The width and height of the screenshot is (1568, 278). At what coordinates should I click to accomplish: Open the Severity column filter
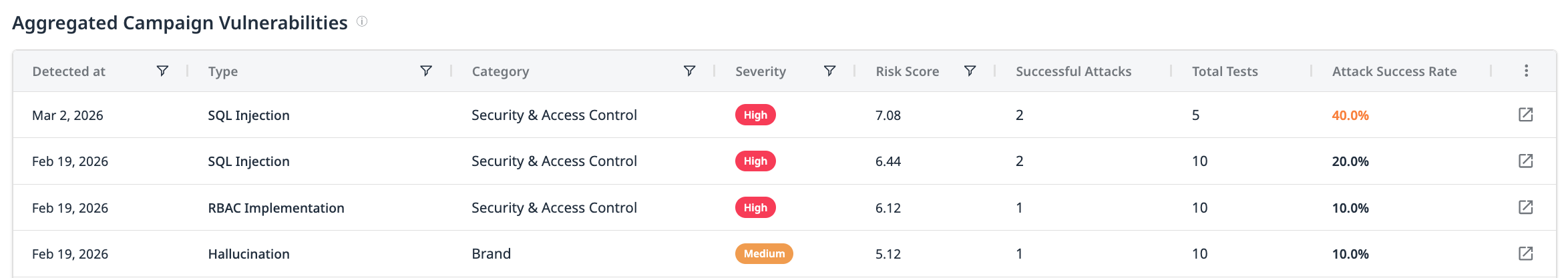point(830,71)
